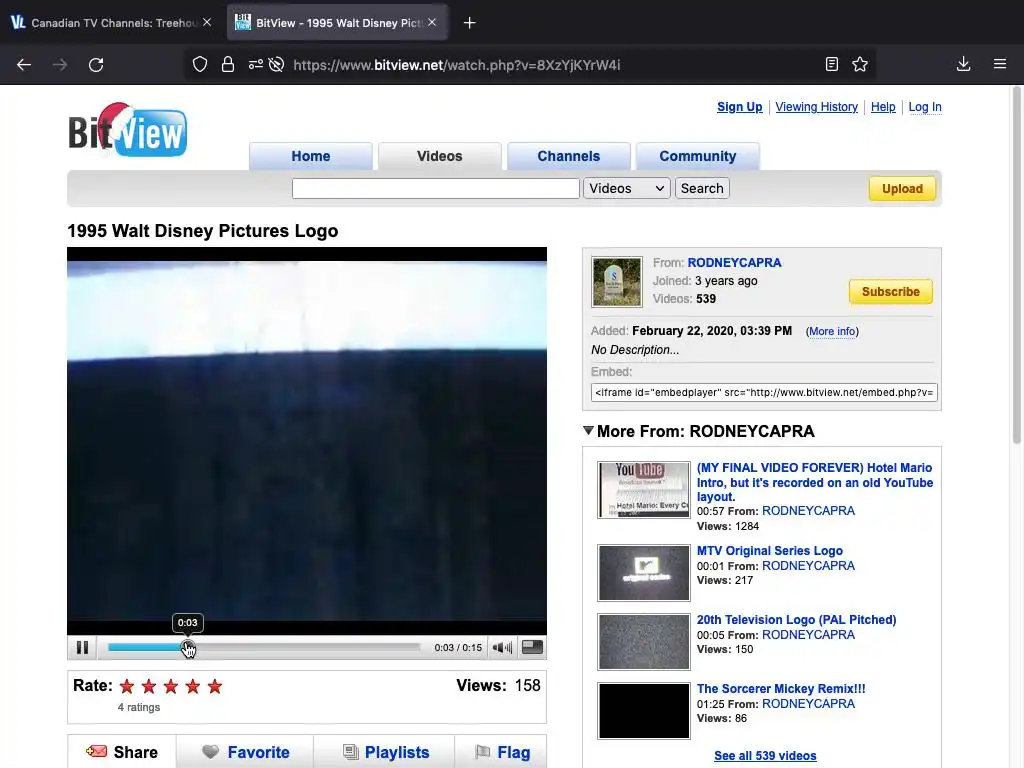Click the padlock site security icon

coord(227,65)
